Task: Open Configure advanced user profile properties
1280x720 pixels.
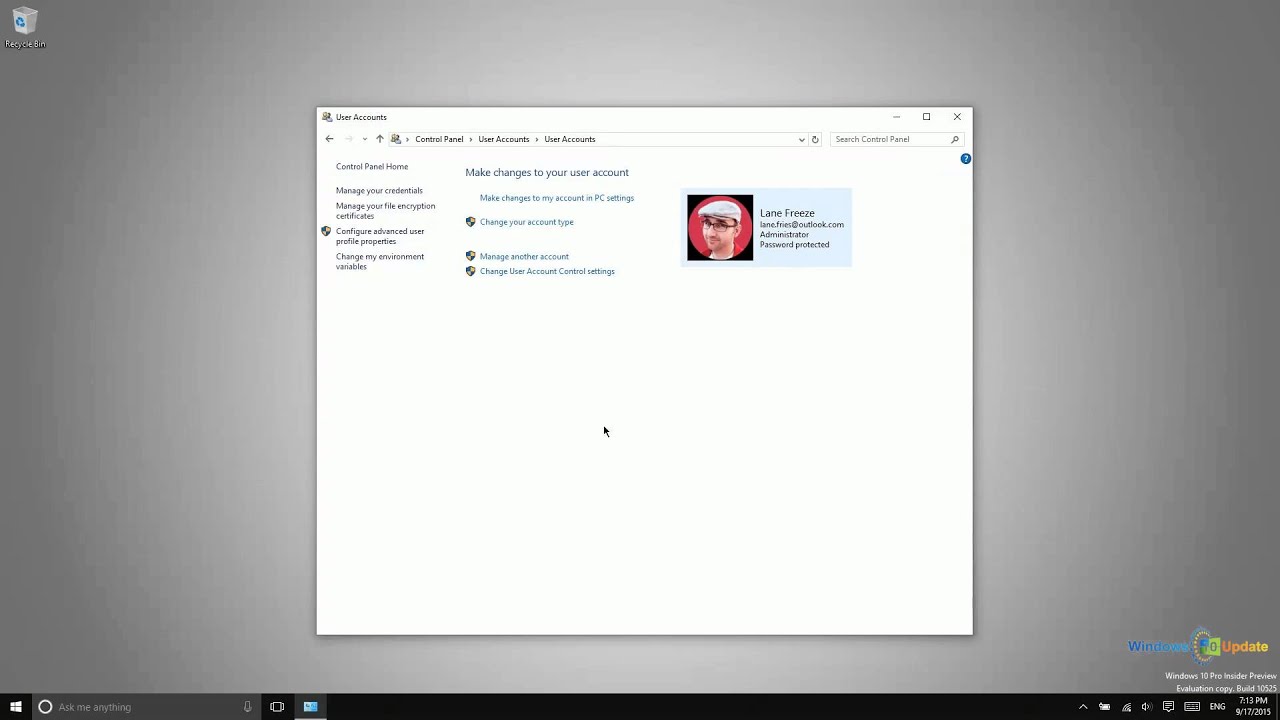Action: click(x=380, y=236)
